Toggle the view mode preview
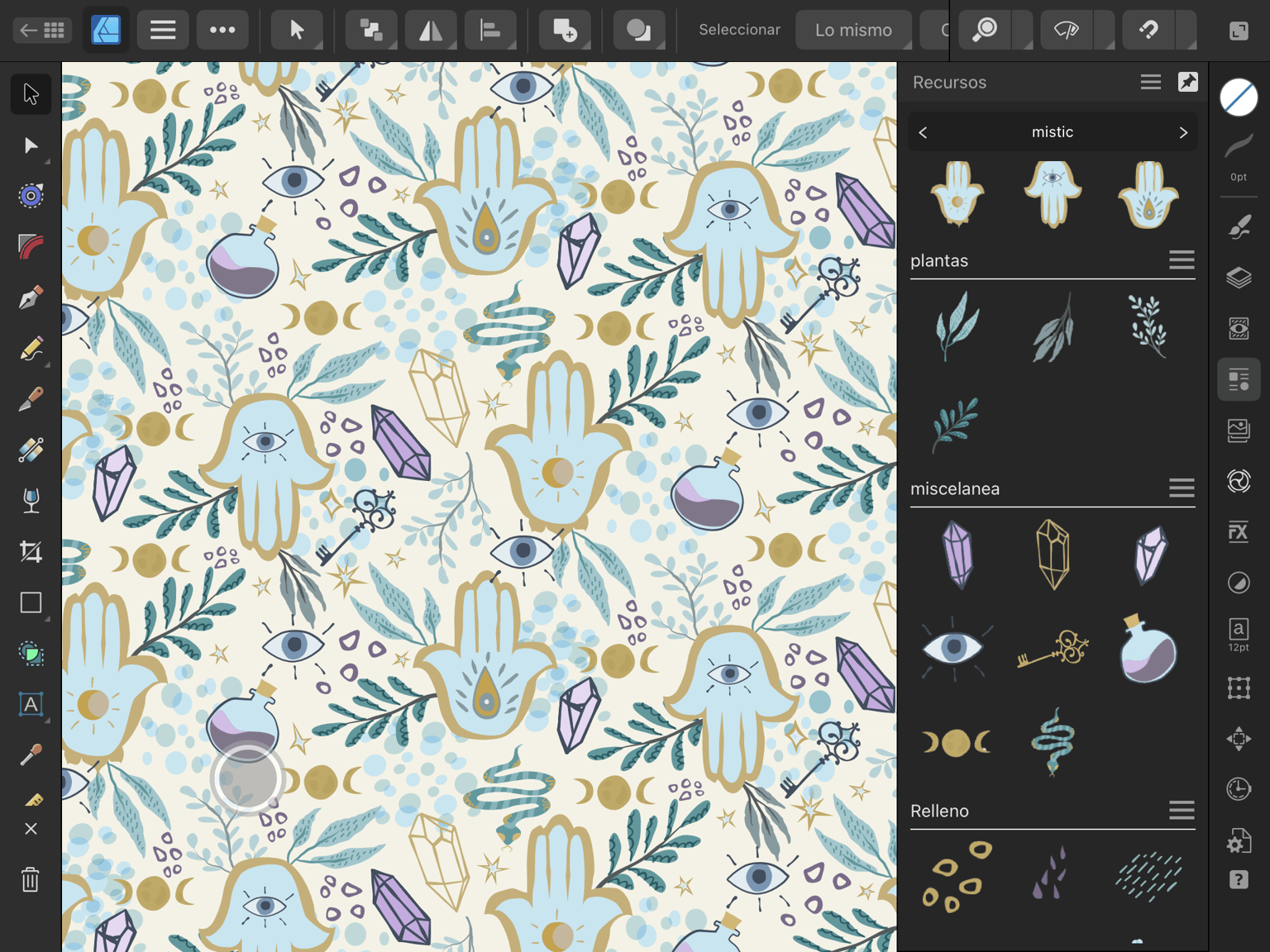Screen dimensions: 1270x952 point(1067,31)
